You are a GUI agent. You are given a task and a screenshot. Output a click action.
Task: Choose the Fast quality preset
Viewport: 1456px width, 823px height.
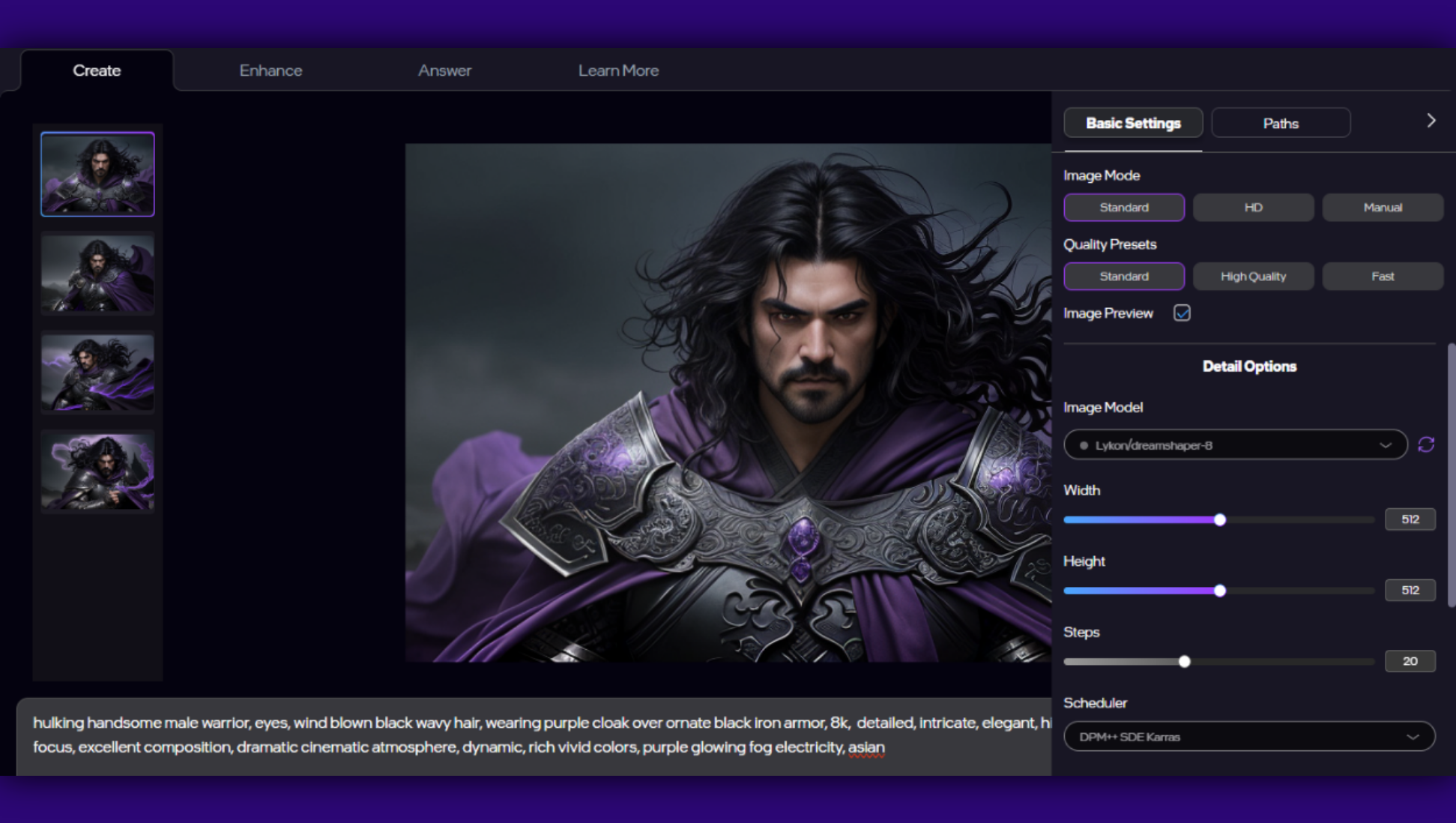point(1383,277)
